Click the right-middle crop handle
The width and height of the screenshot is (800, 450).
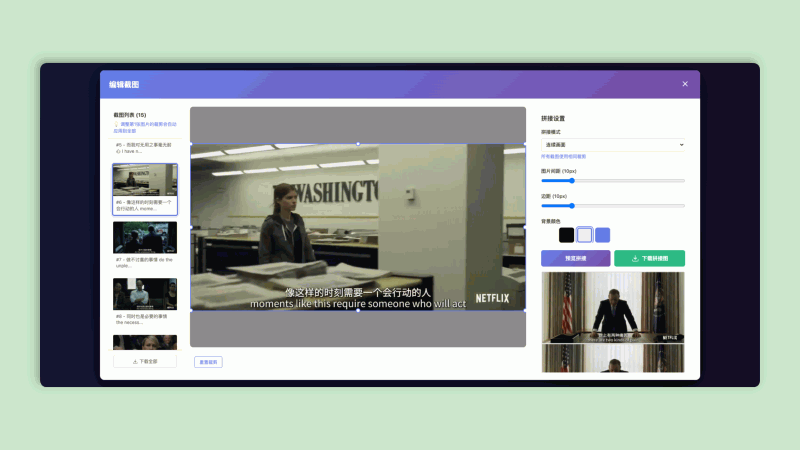coord(525,227)
